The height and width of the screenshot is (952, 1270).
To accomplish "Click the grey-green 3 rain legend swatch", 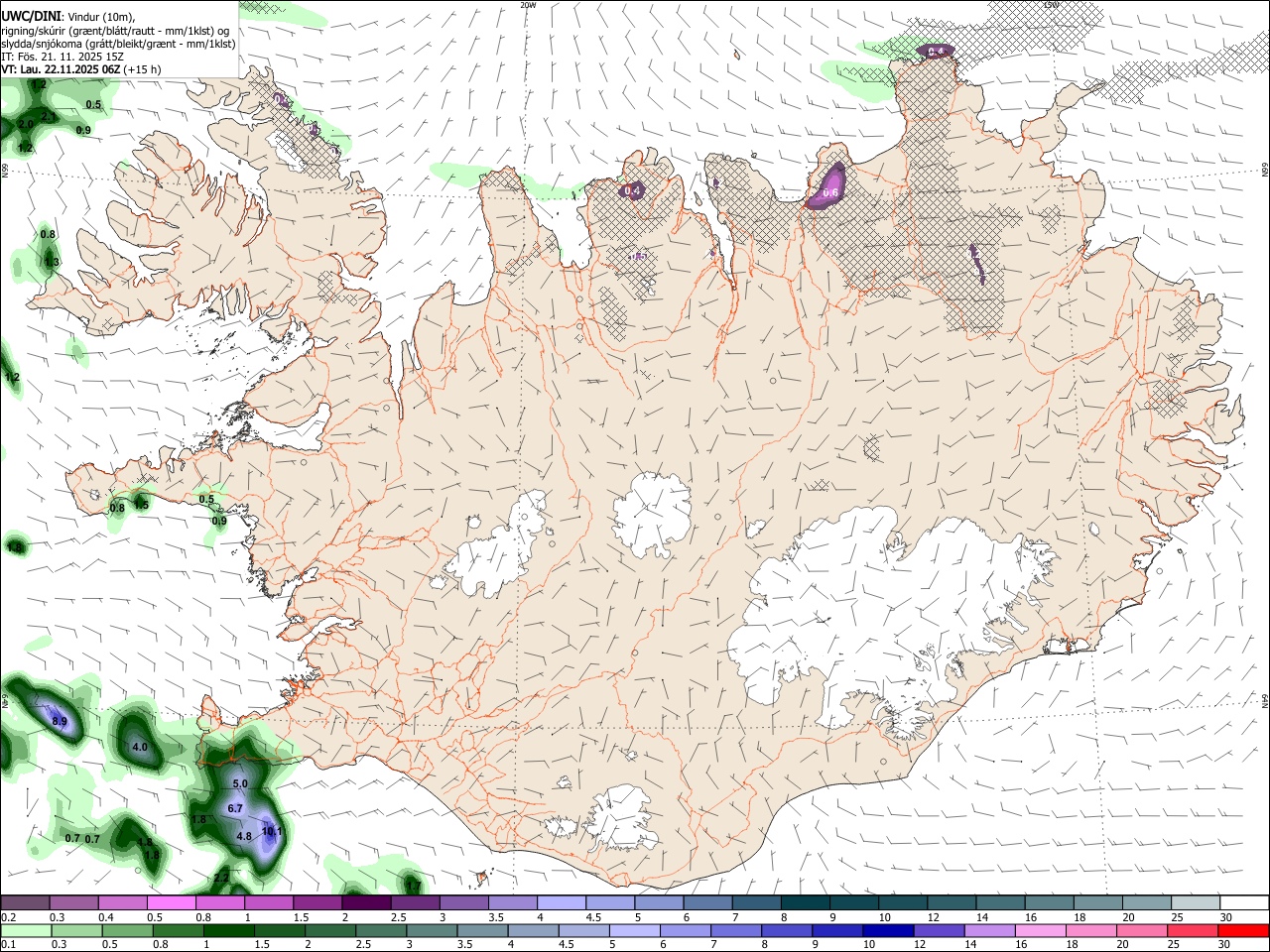I will [x=432, y=931].
